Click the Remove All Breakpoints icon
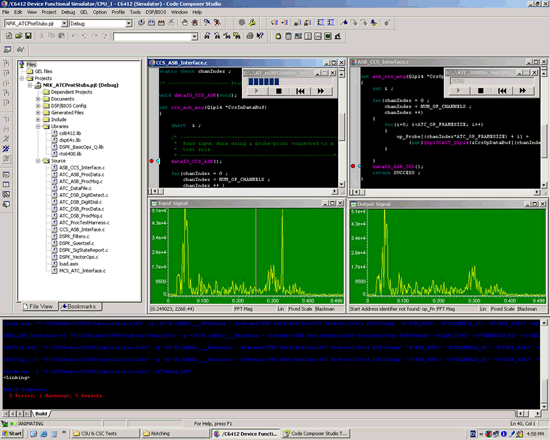This screenshot has width=550, height=440. coord(195,23)
